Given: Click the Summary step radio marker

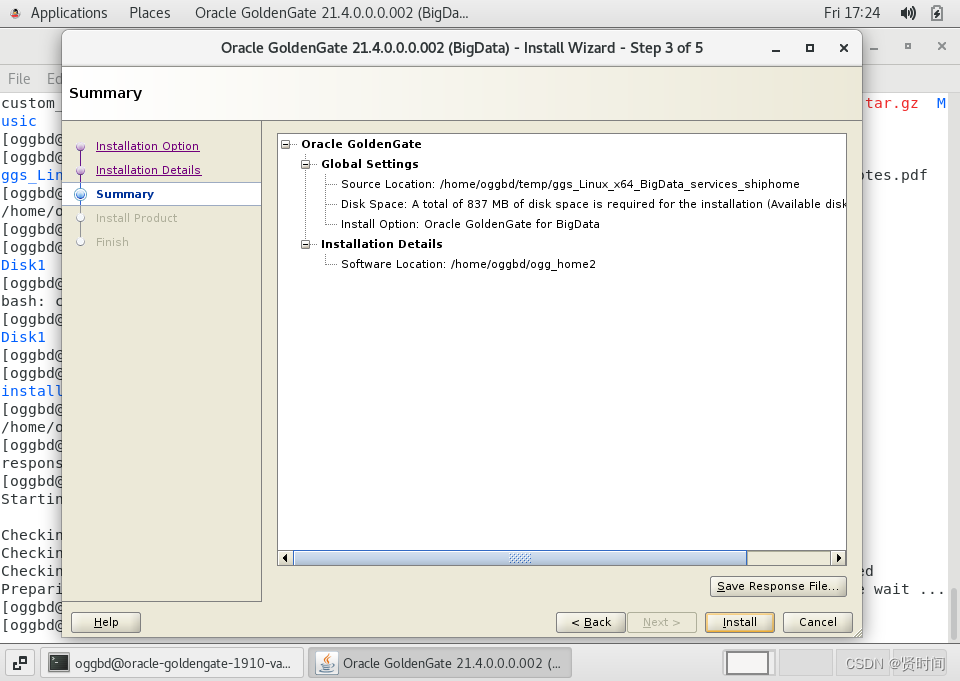Looking at the screenshot, I should (x=80, y=194).
